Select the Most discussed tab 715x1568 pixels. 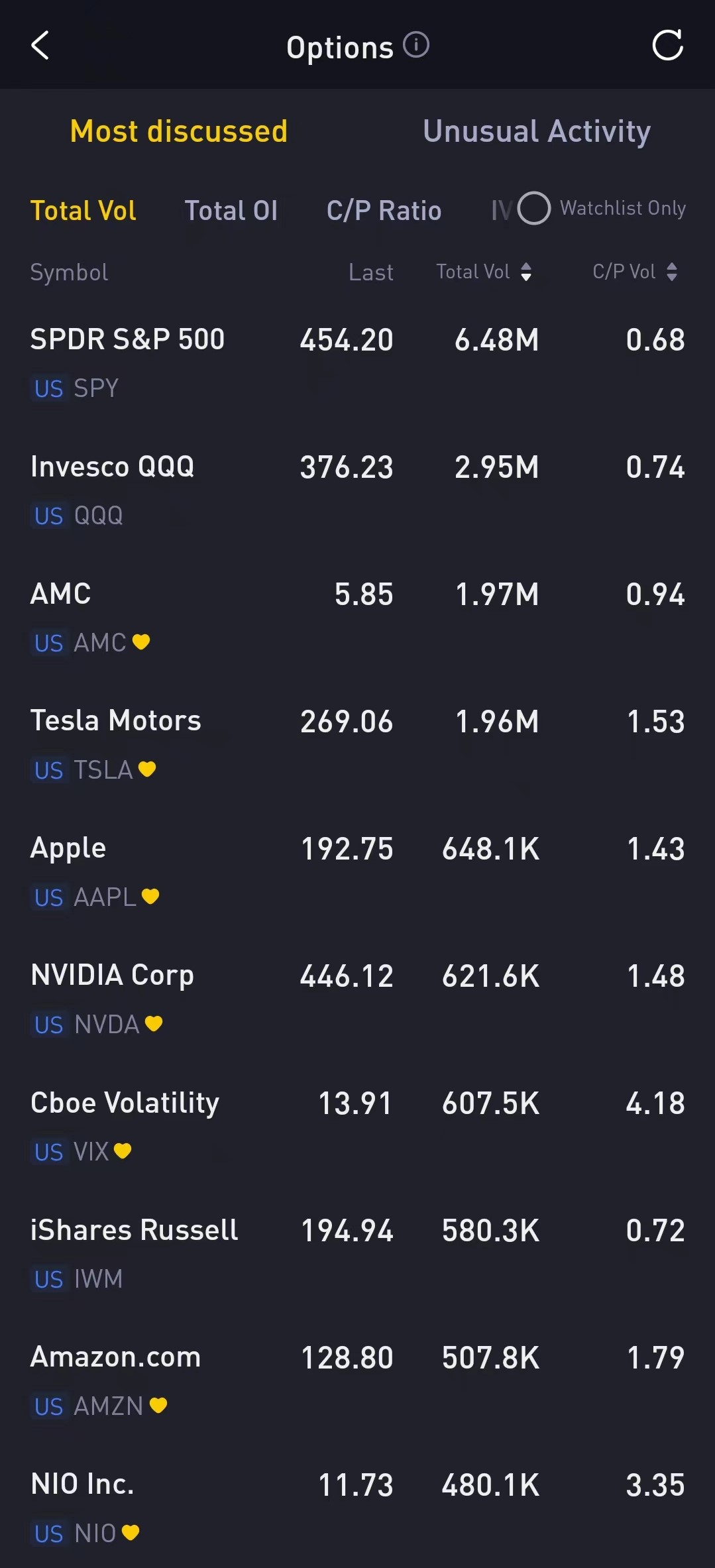click(x=179, y=131)
